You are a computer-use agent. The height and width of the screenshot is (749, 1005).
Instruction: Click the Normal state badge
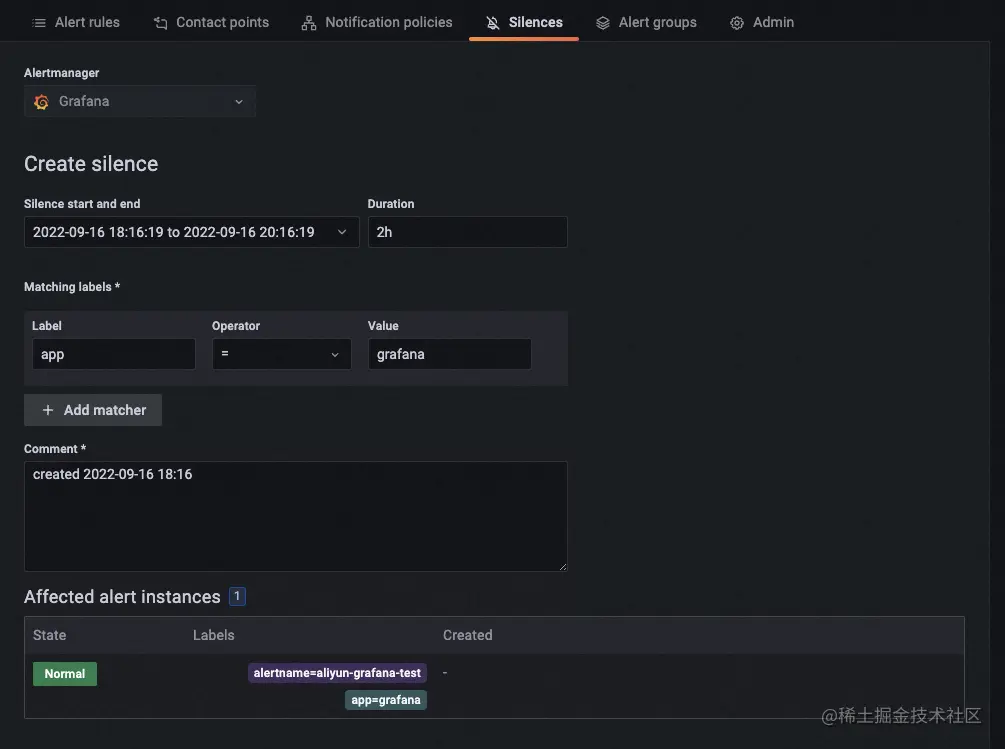tap(65, 674)
